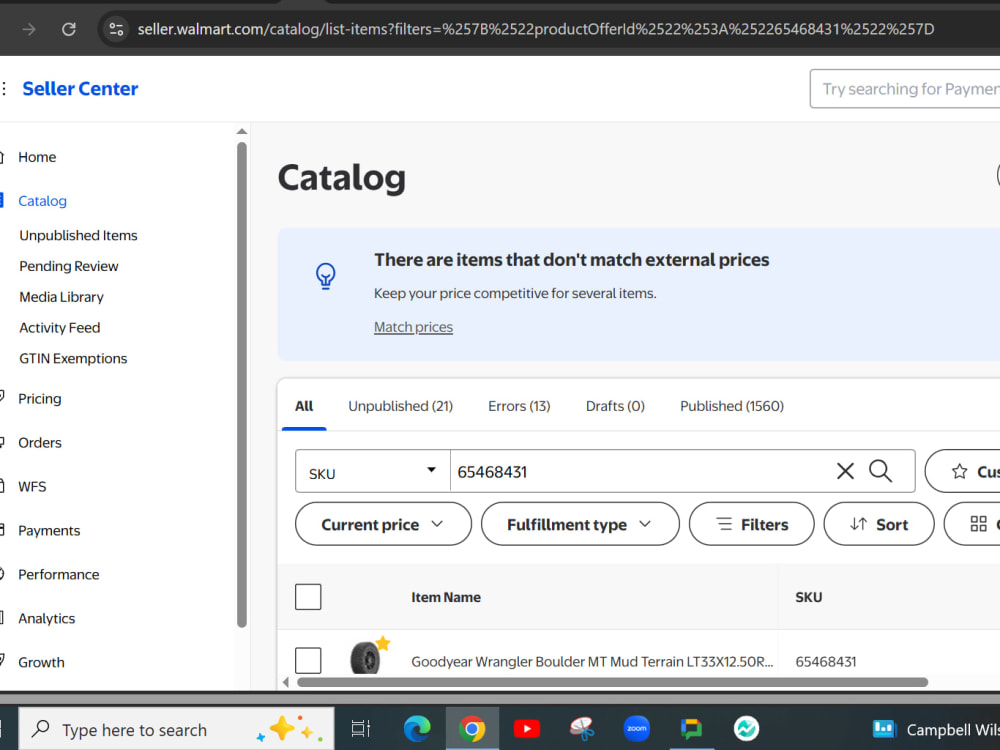The image size is (1000, 750).
Task: Open Microsoft Edge from taskbar
Action: point(417,728)
